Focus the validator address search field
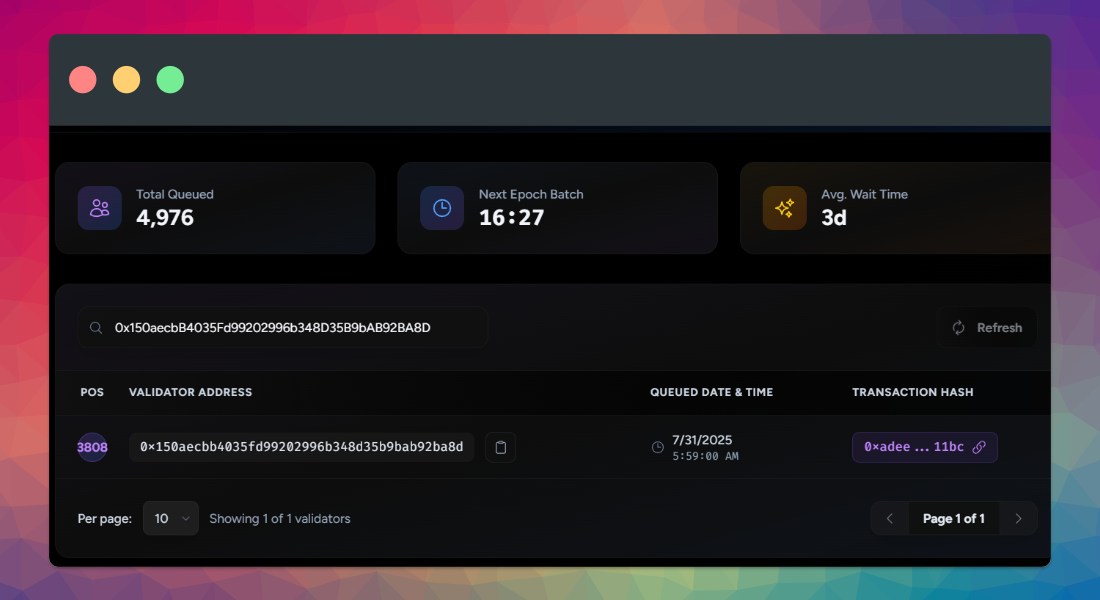 point(283,328)
